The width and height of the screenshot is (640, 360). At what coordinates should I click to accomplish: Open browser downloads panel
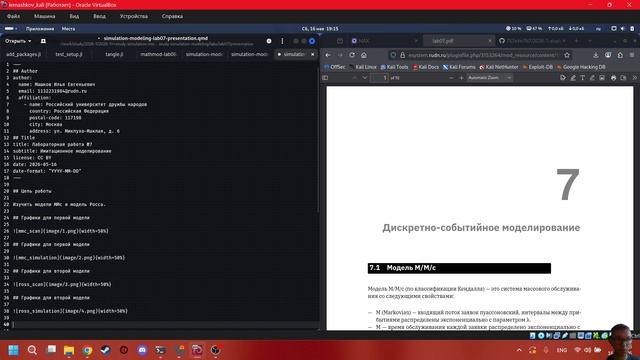596,55
